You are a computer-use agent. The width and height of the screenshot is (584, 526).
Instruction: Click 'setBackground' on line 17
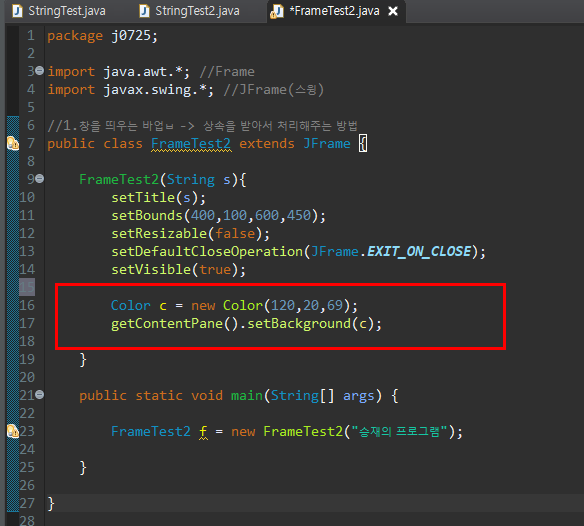coord(299,324)
